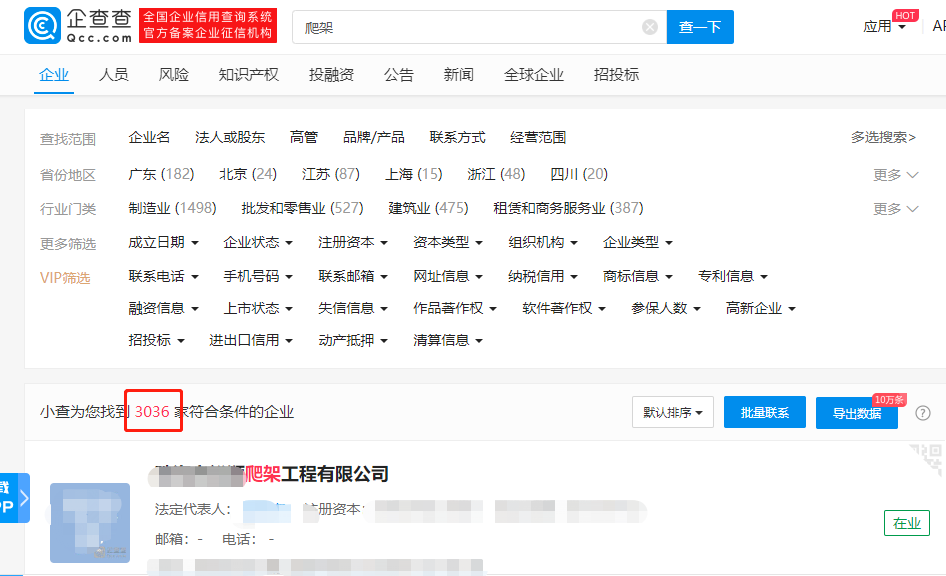
Task: Open the 应用 menu in the header
Action: tap(878, 27)
